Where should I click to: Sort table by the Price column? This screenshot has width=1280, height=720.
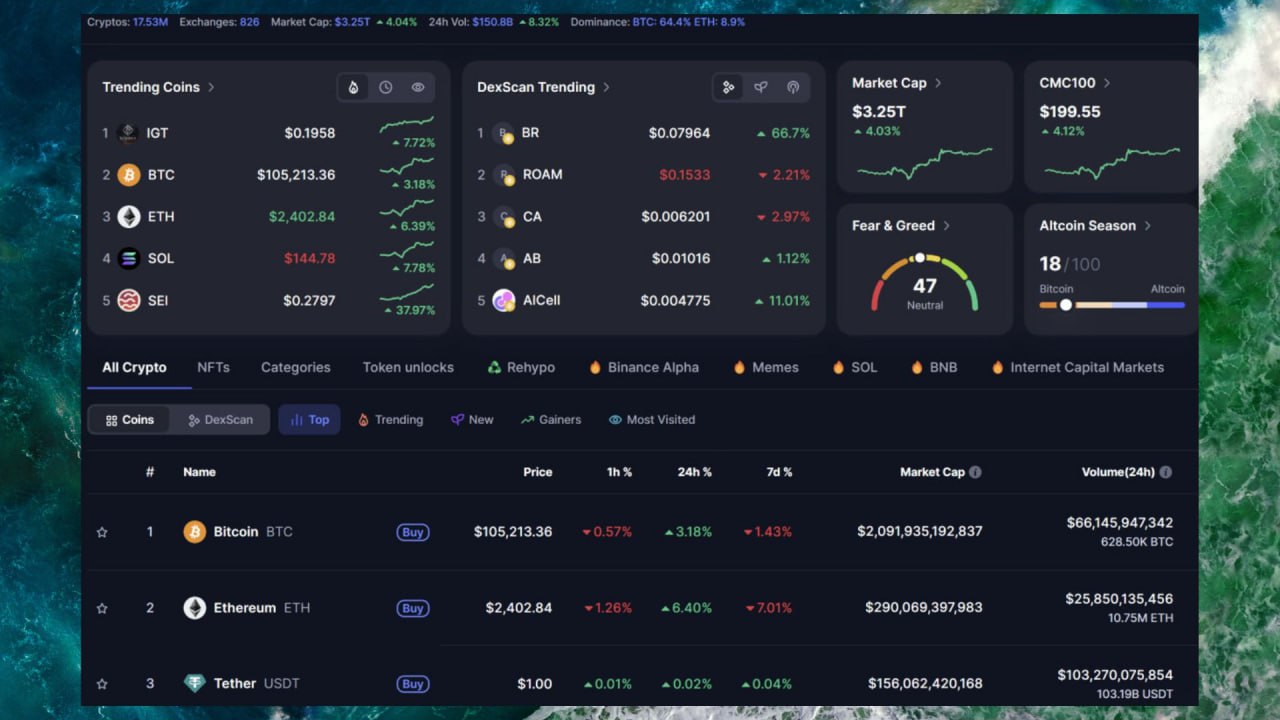(538, 472)
